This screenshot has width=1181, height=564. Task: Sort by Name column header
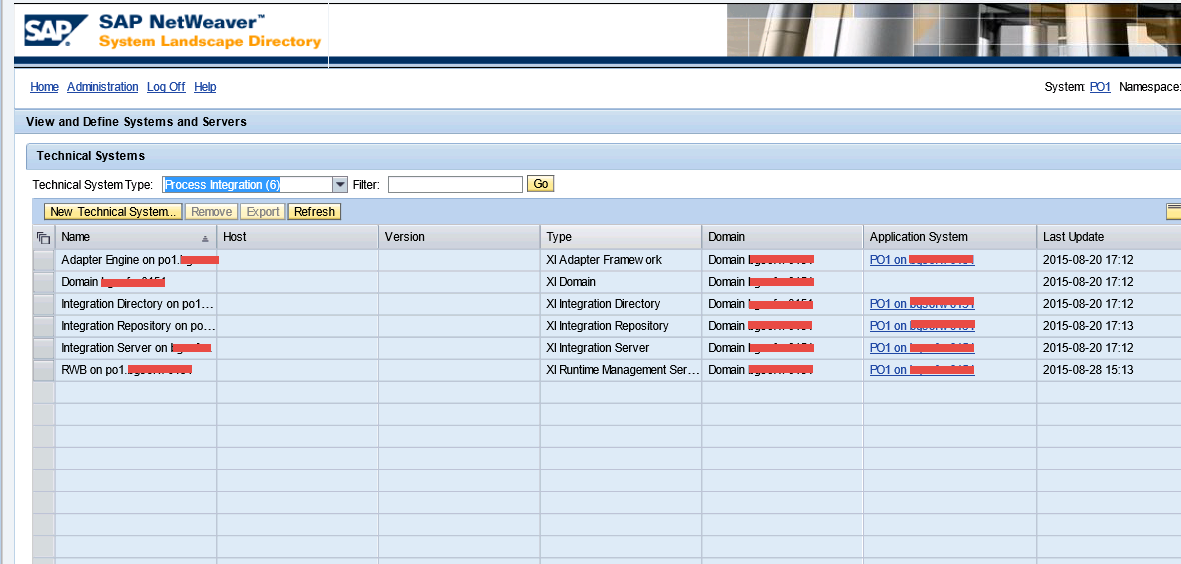coord(136,237)
